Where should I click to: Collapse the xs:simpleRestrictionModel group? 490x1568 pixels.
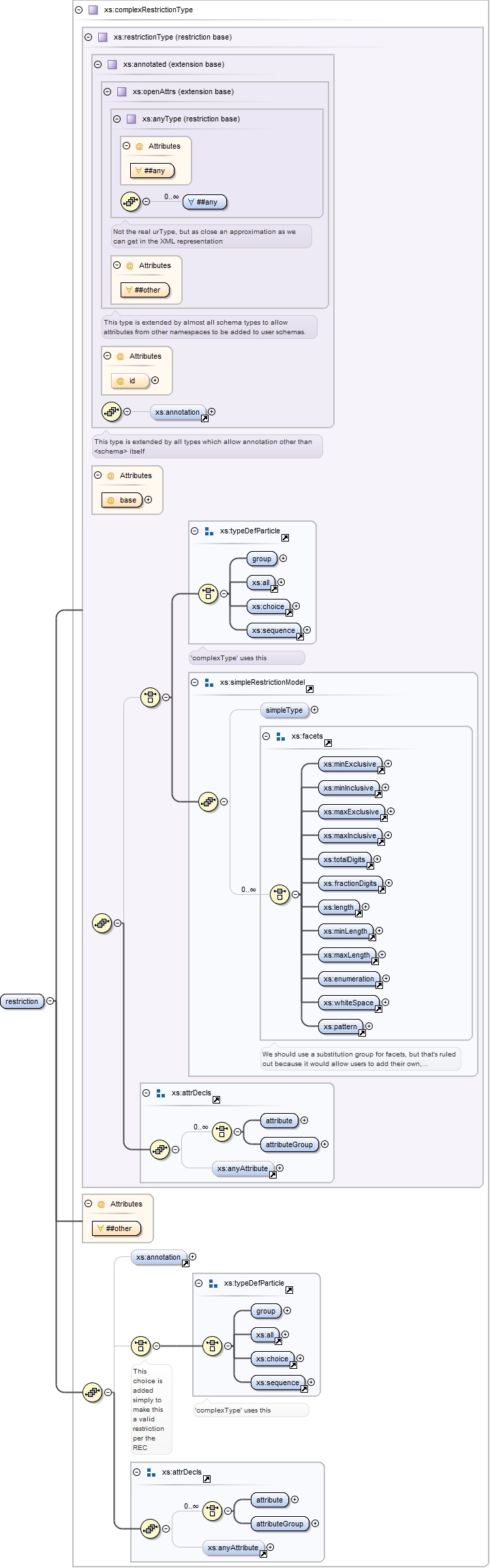click(x=194, y=682)
